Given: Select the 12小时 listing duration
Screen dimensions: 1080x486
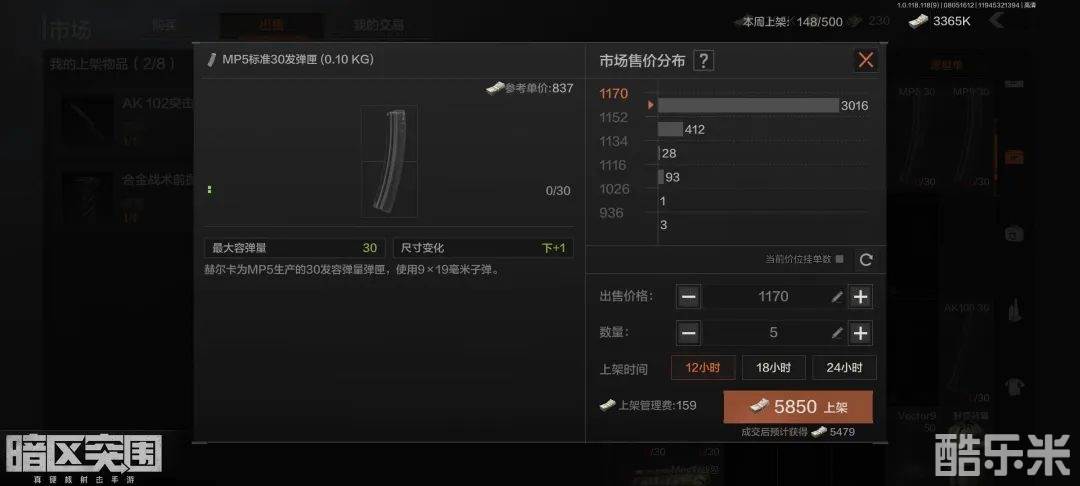Looking at the screenshot, I should coord(703,368).
